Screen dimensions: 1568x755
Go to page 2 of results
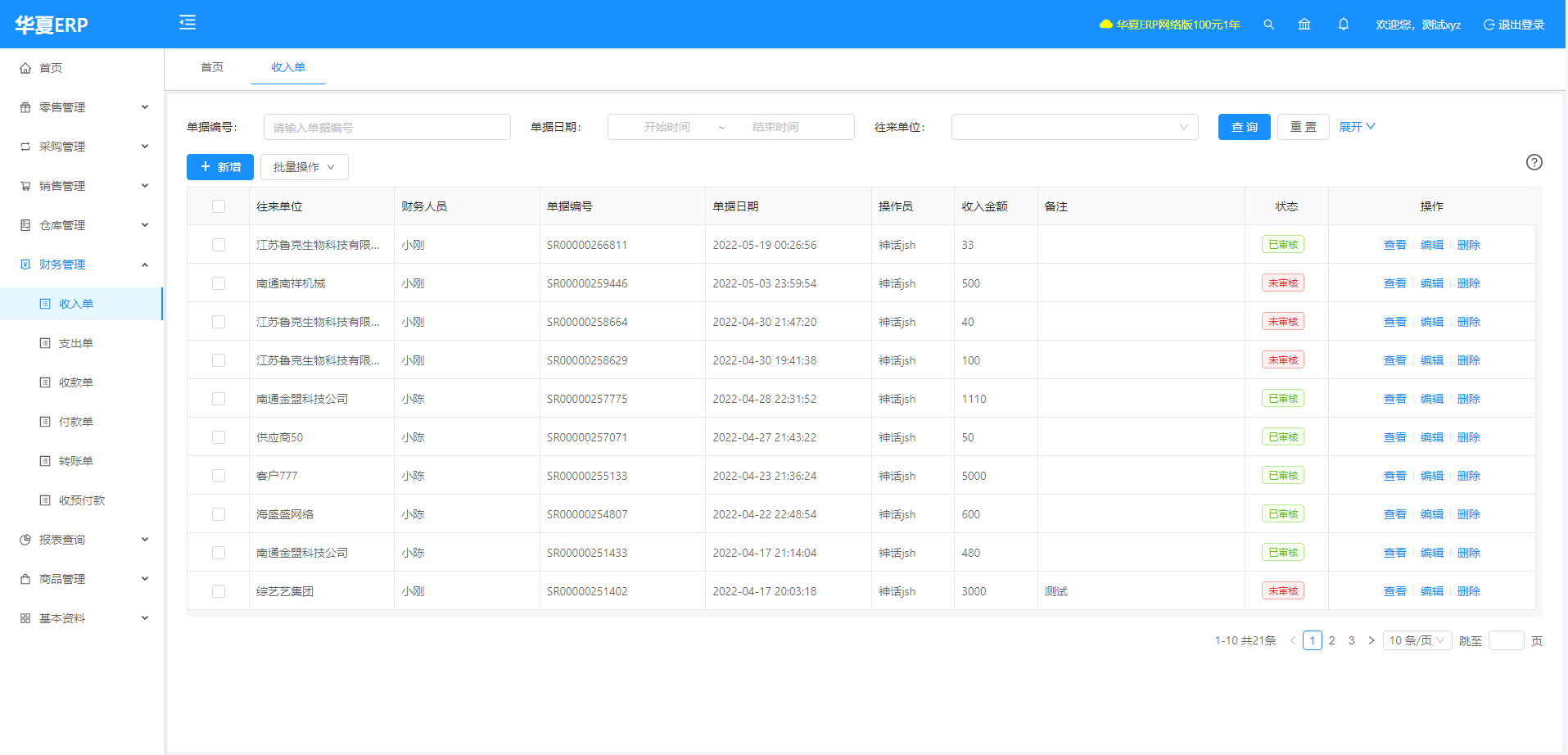[x=1332, y=640]
